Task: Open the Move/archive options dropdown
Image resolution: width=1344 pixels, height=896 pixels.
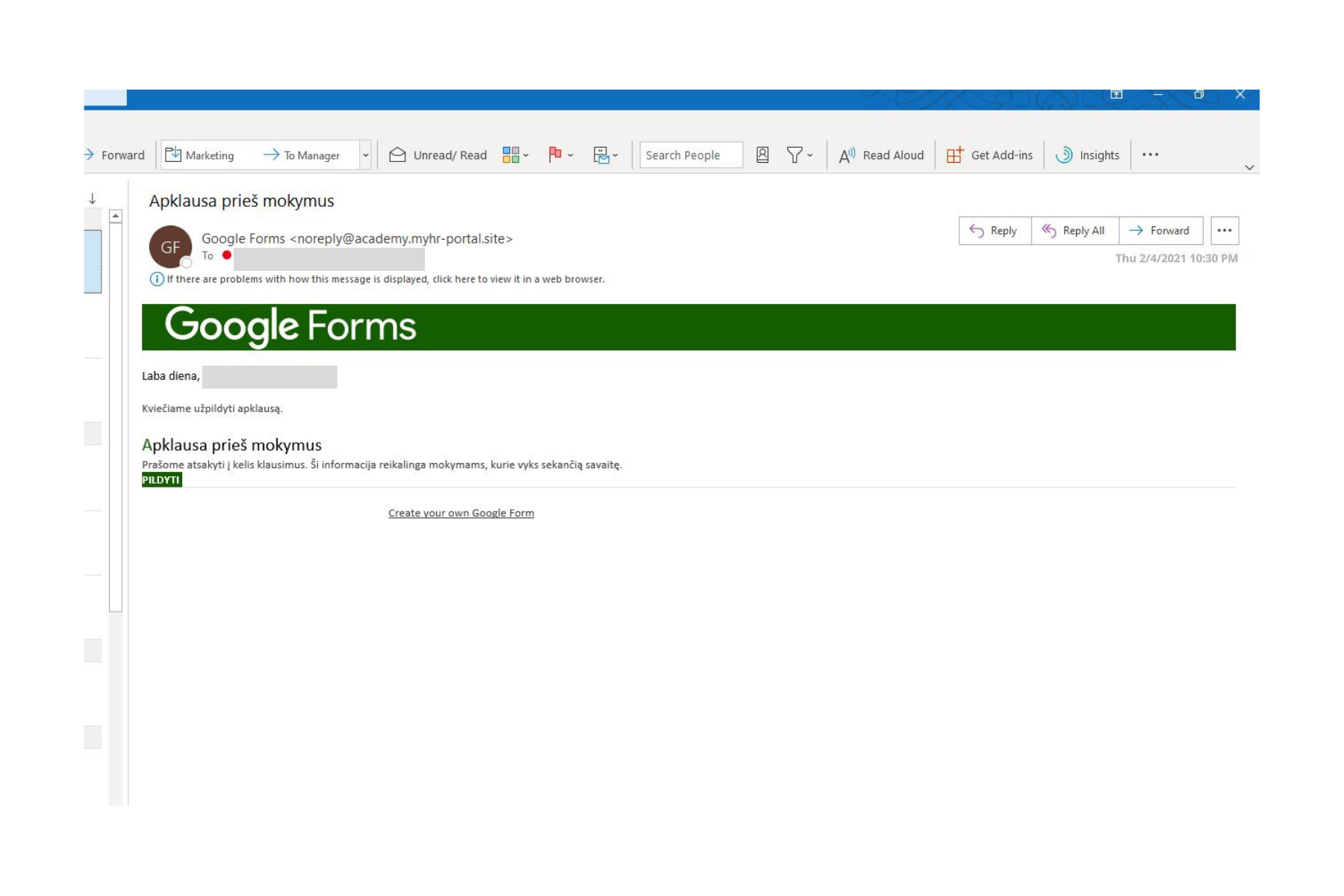Action: 606,155
